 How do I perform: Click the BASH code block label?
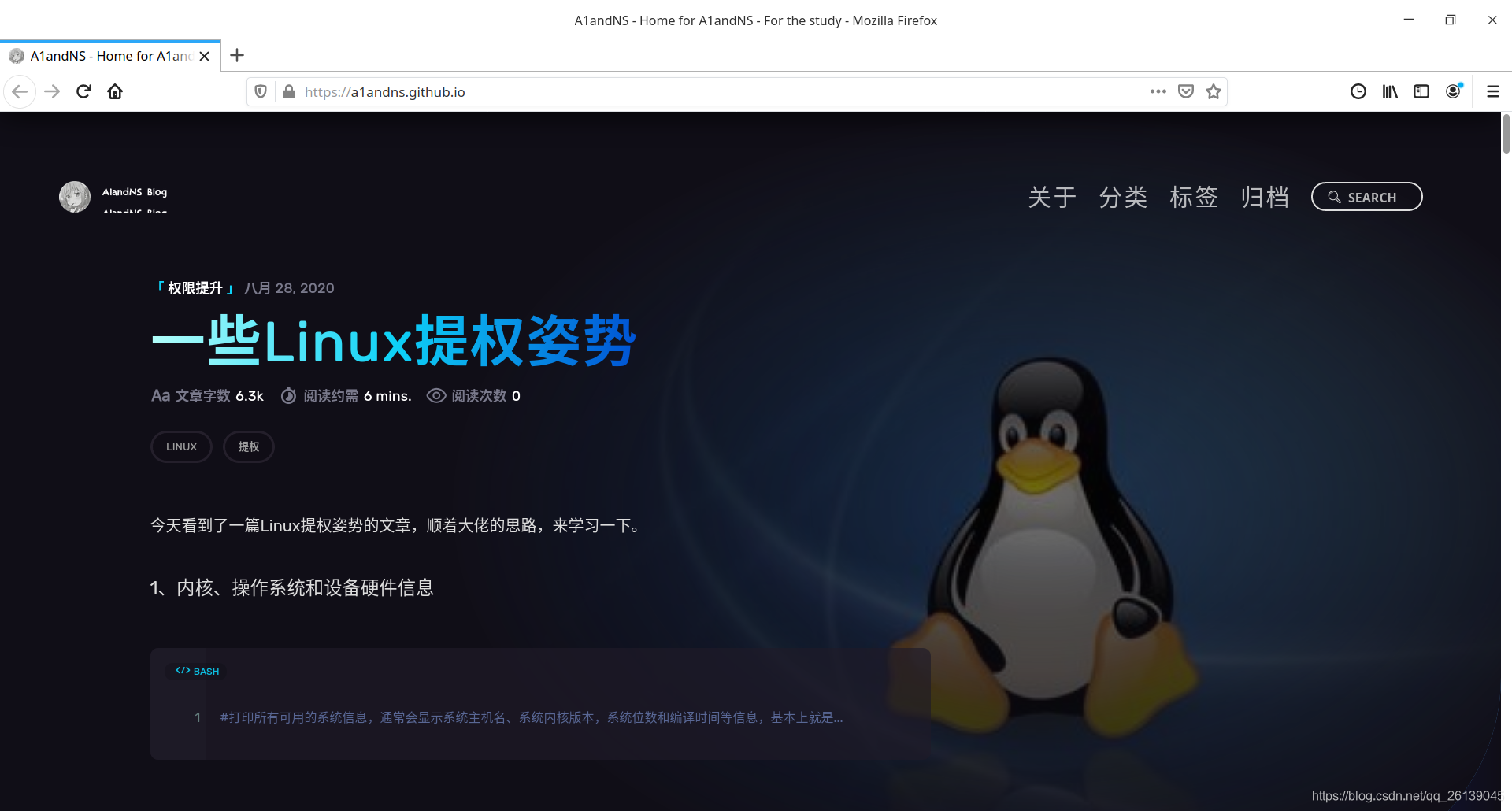pos(198,671)
